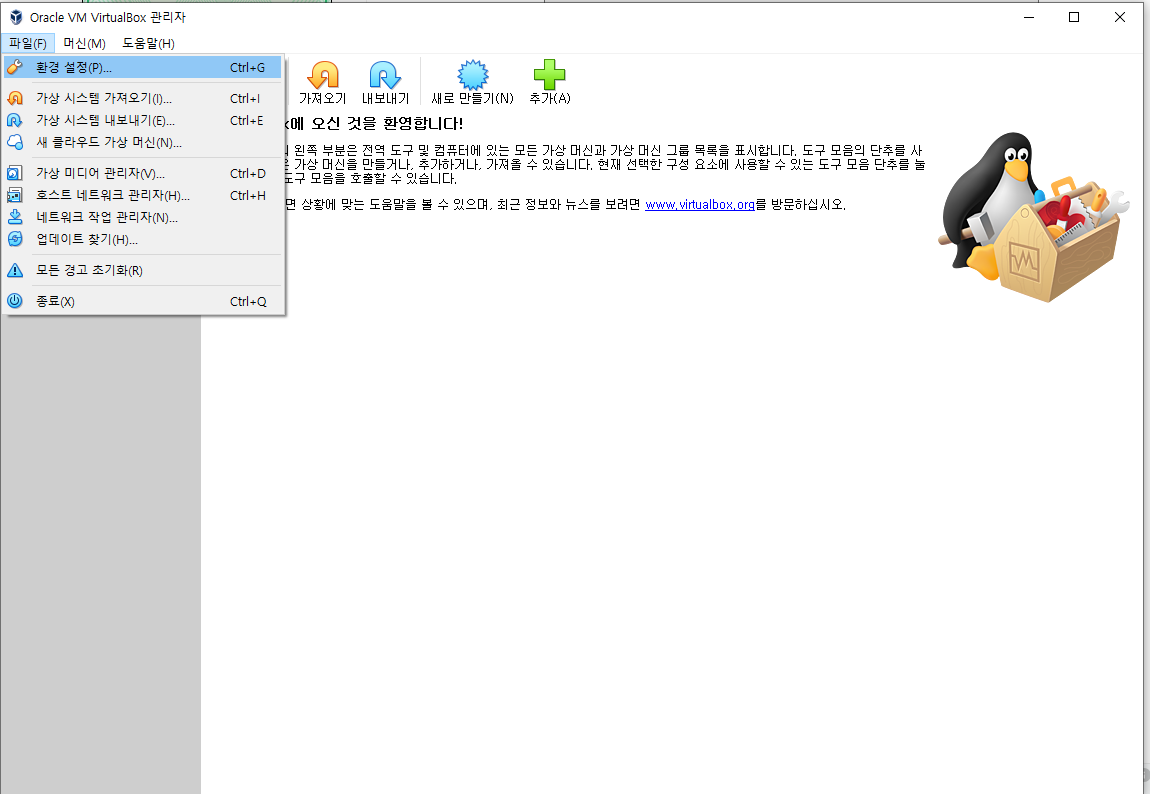Click the cloud icon beside 새 클라우드 가상 머신
Image resolution: width=1150 pixels, height=794 pixels.
(x=15, y=142)
